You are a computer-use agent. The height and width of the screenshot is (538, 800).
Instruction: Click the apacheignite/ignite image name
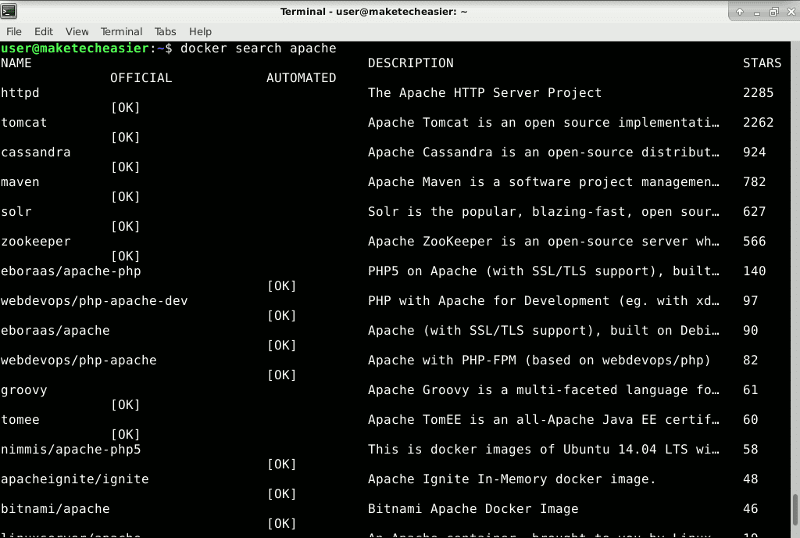point(74,479)
